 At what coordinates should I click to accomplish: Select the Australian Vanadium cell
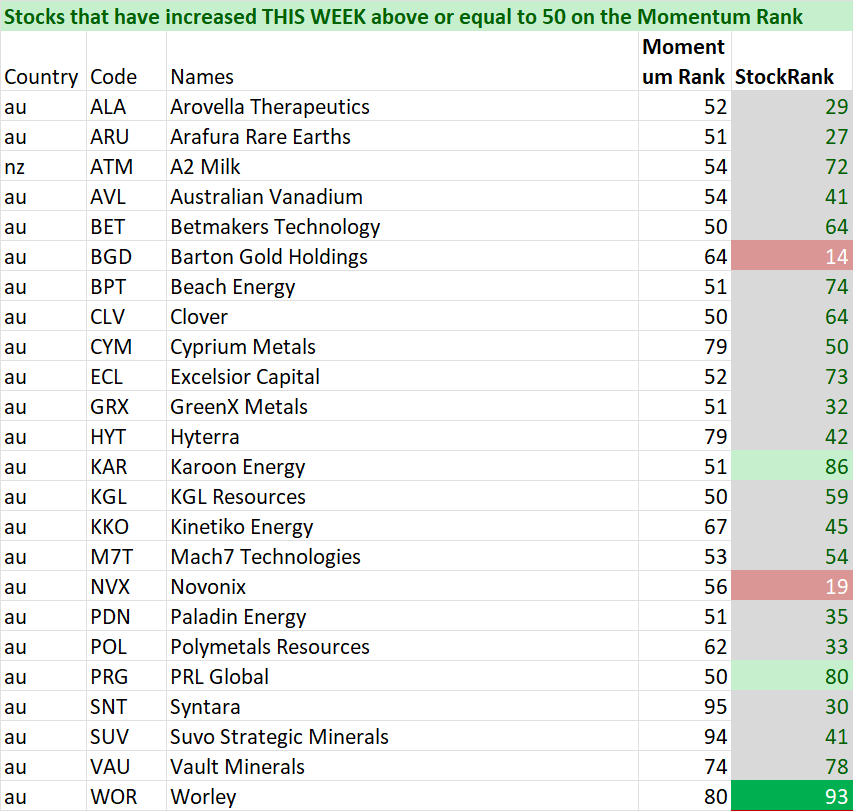point(402,196)
